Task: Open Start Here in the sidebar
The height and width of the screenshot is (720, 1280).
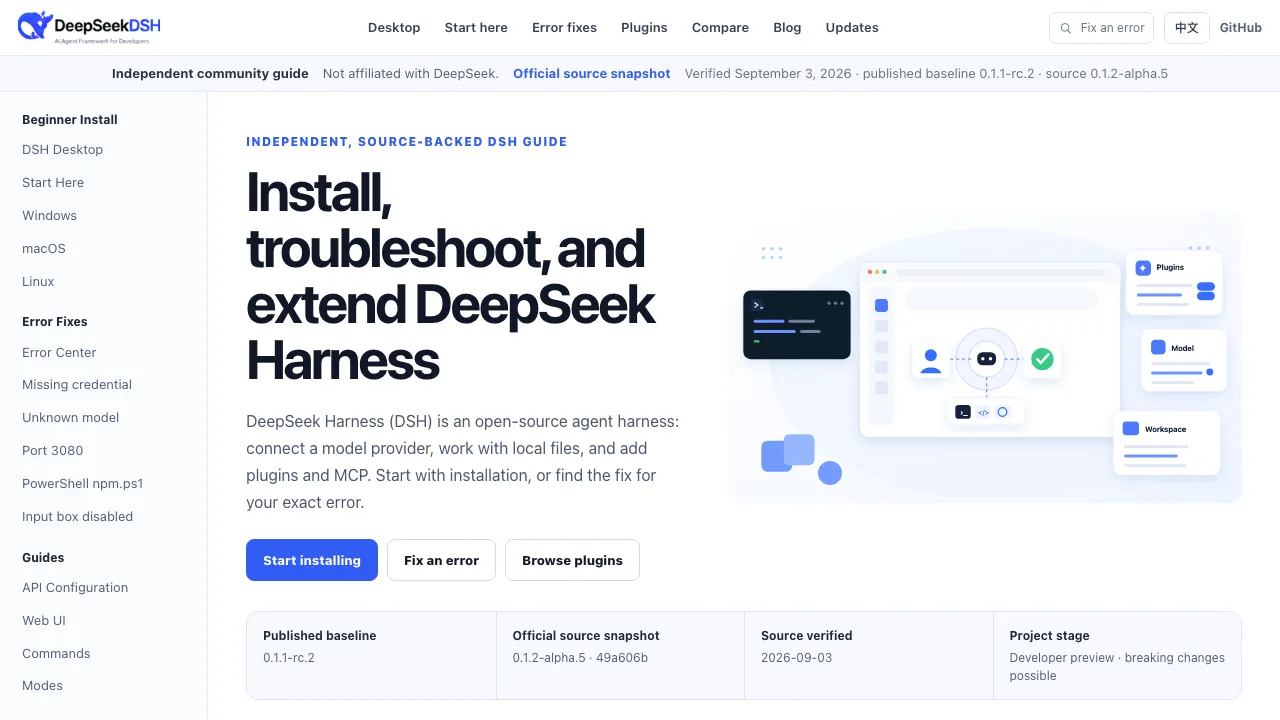Action: point(53,183)
